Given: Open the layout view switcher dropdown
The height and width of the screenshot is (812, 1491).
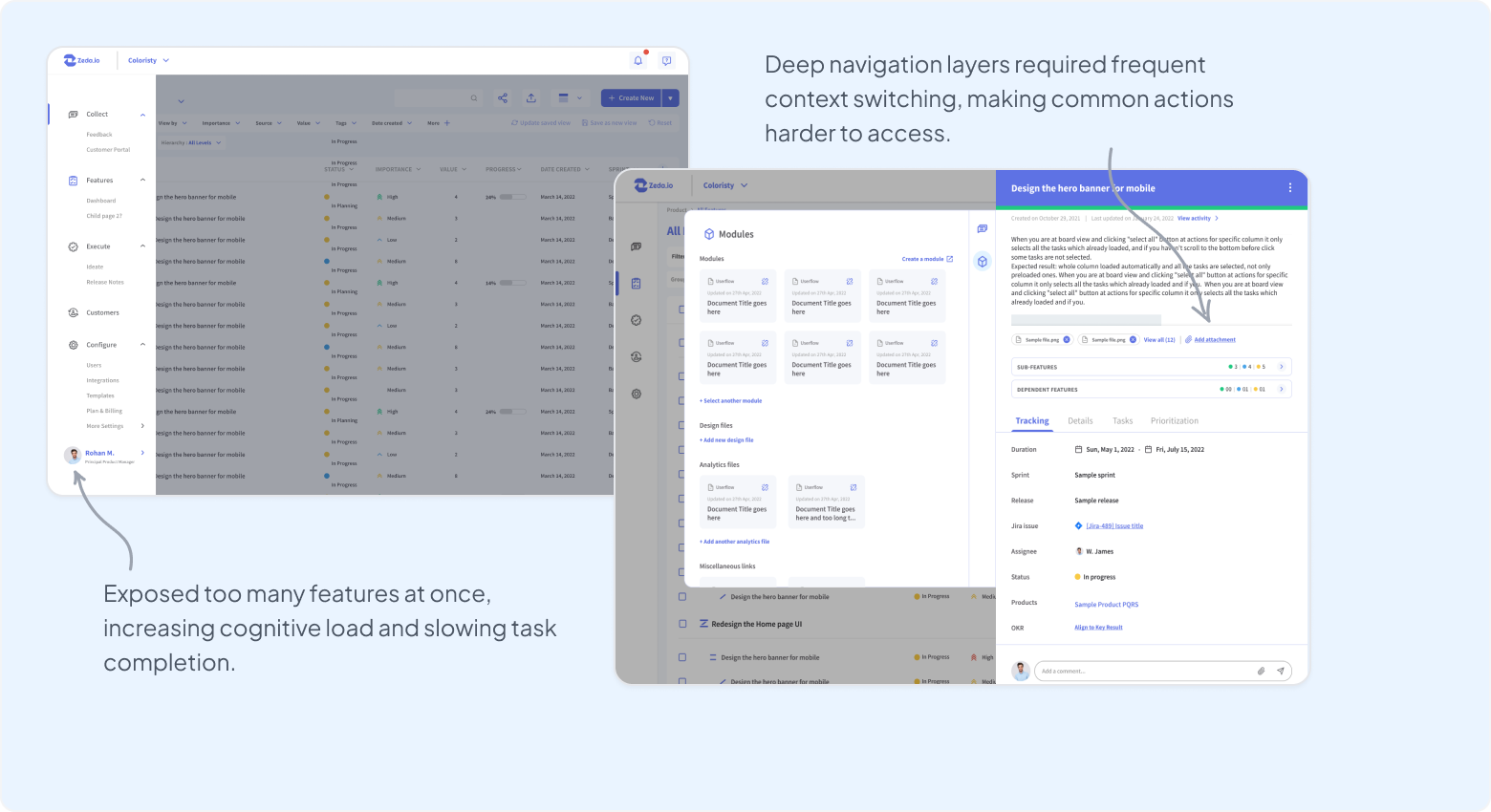Looking at the screenshot, I should click(x=571, y=97).
